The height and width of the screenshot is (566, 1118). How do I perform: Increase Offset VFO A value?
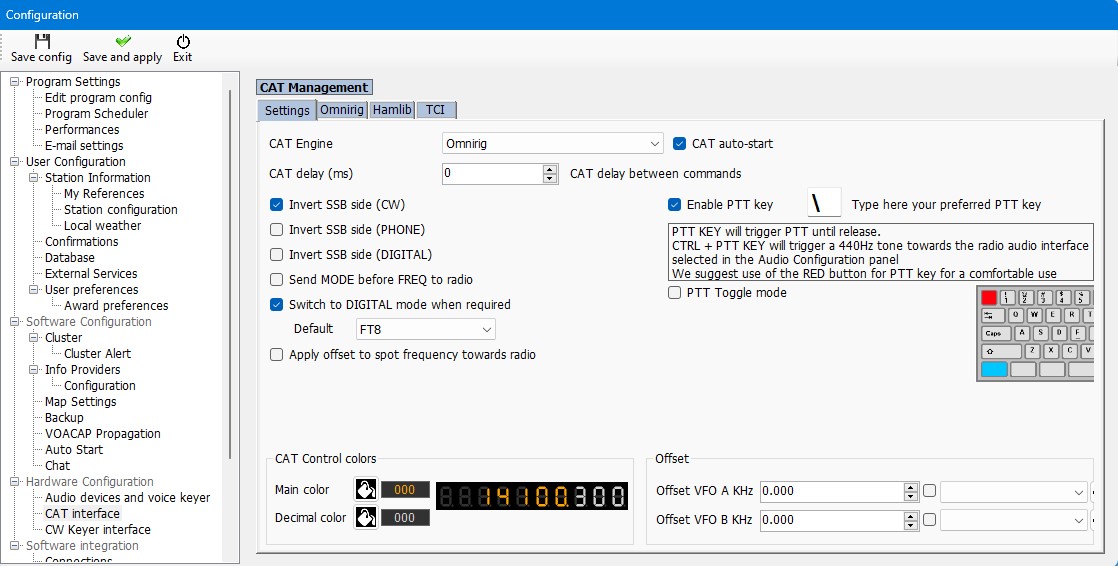coord(911,487)
